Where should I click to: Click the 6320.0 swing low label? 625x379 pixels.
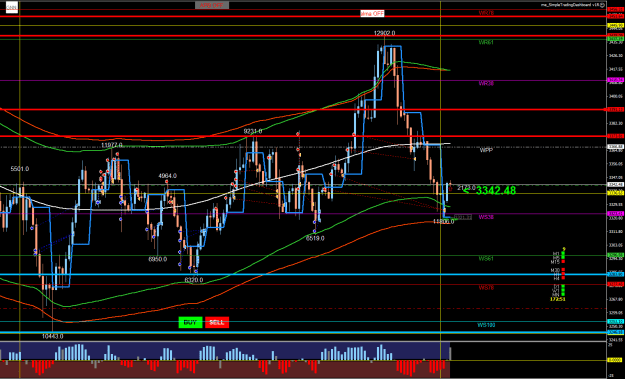[x=194, y=280]
